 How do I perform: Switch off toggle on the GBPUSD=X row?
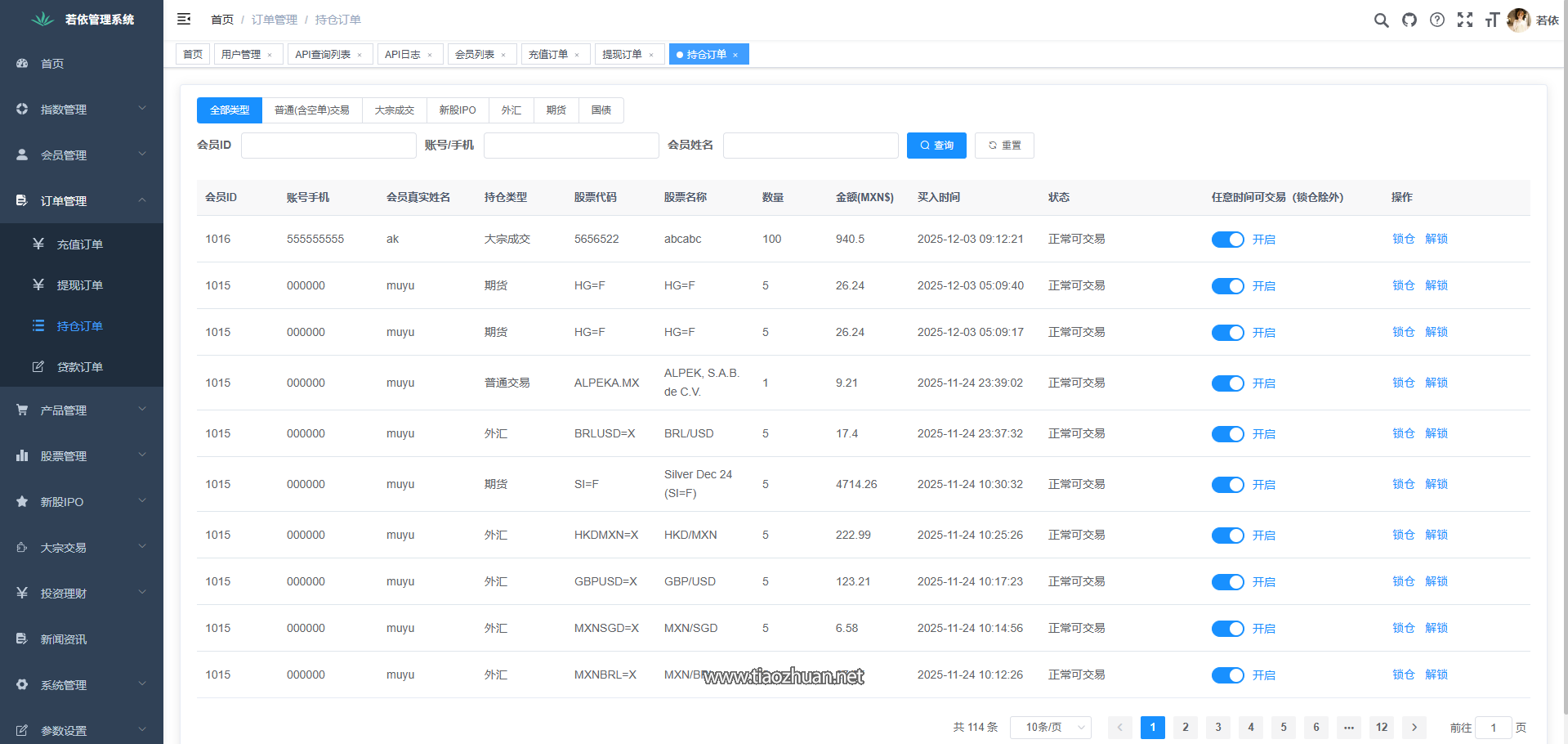pyautogui.click(x=1226, y=582)
